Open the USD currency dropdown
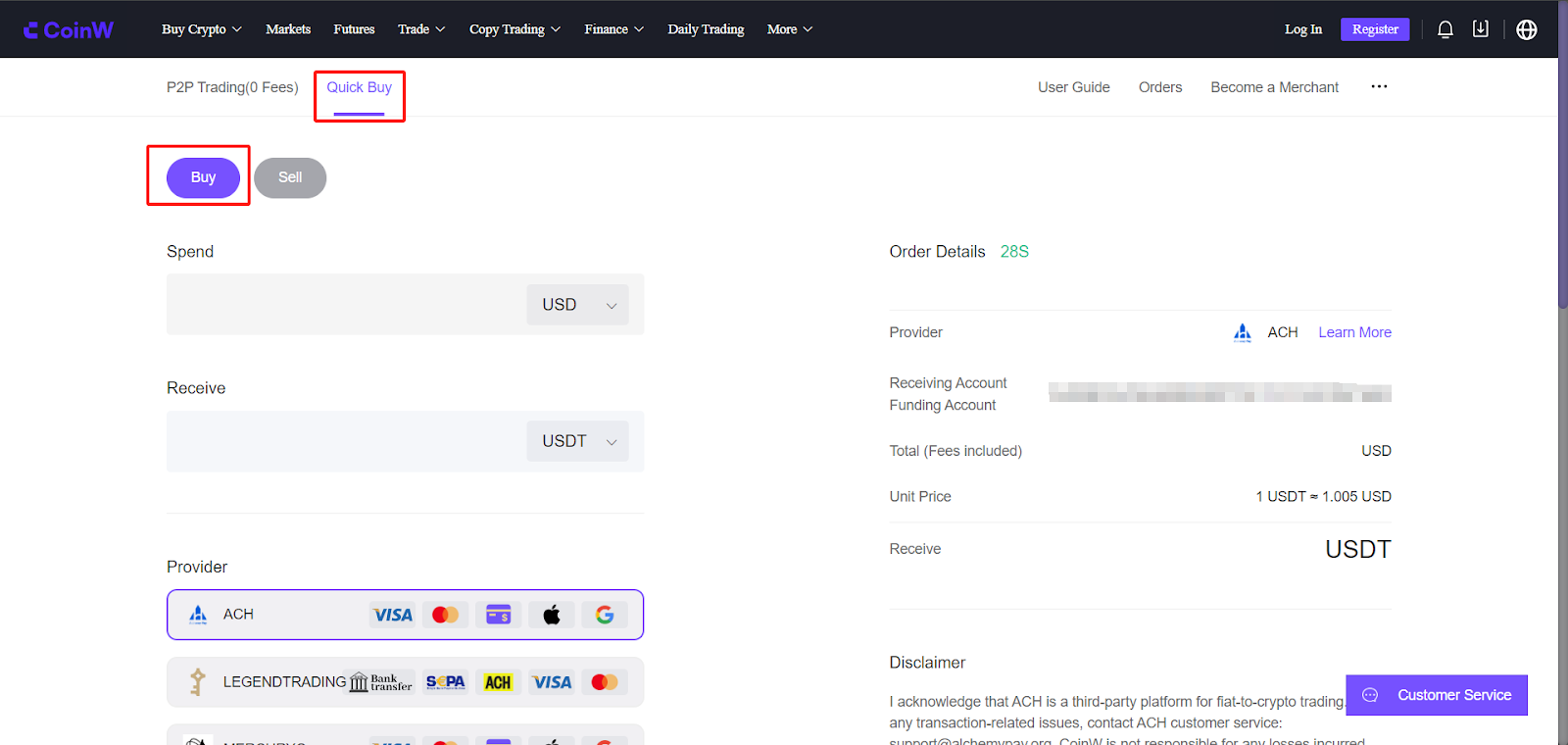The height and width of the screenshot is (745, 1568). tap(578, 305)
